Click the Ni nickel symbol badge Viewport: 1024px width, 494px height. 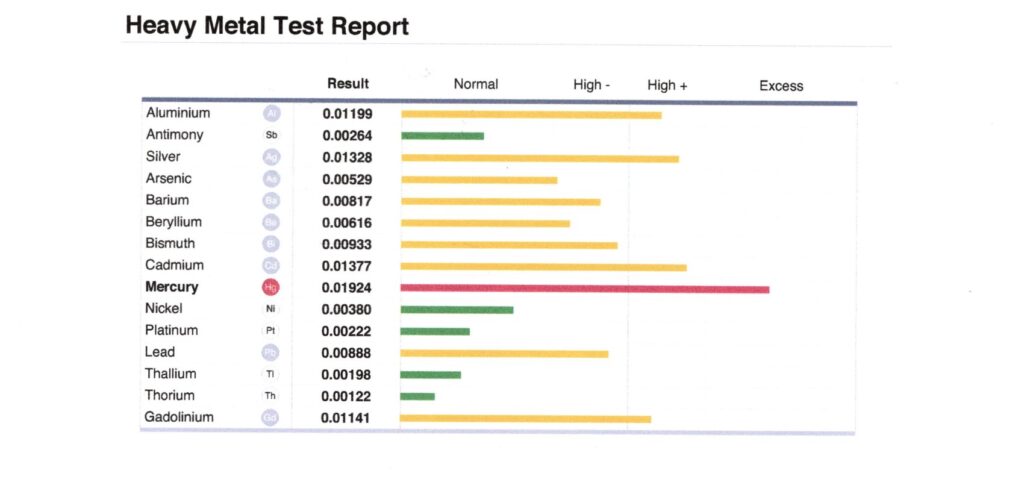(x=271, y=309)
